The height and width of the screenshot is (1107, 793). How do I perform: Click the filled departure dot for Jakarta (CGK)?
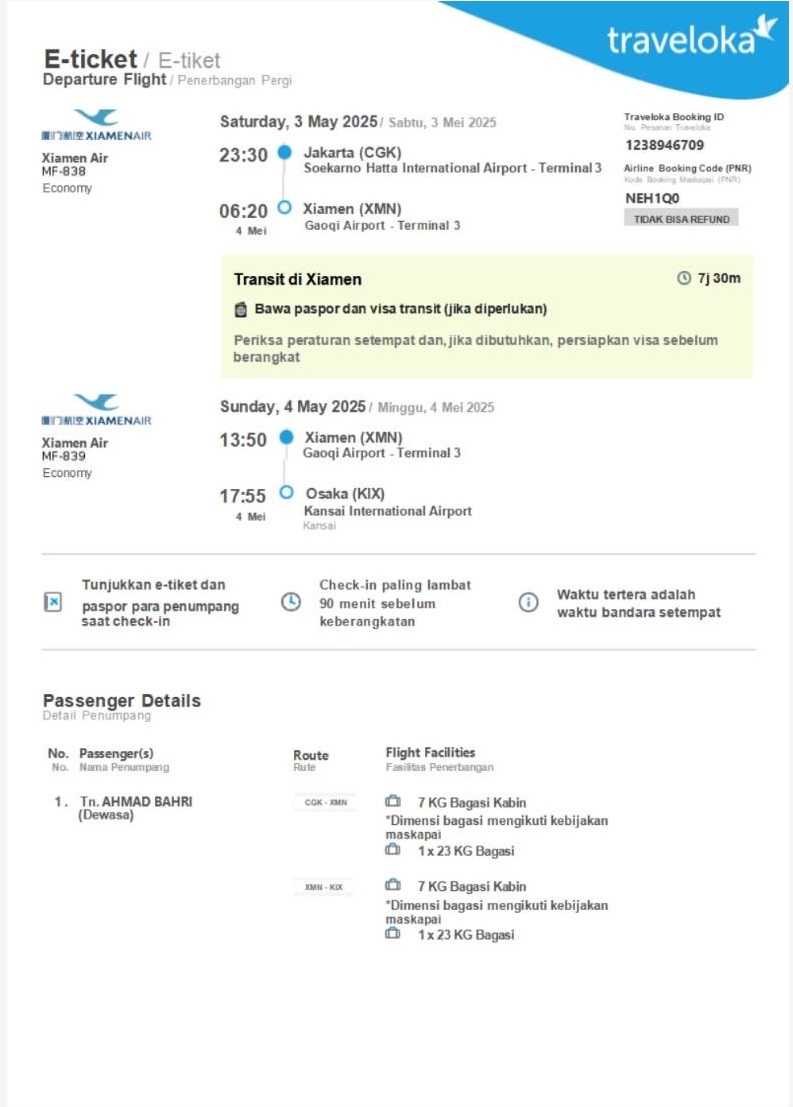click(x=285, y=153)
